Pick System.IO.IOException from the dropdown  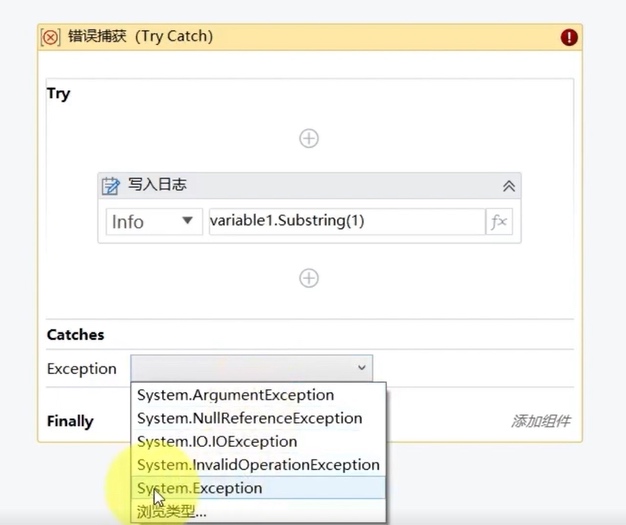click(x=217, y=441)
